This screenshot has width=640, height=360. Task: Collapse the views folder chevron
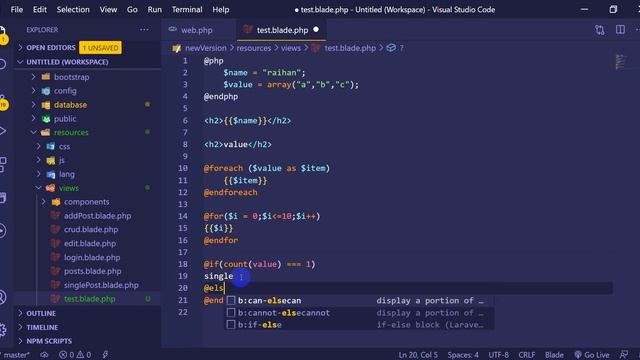pos(38,188)
